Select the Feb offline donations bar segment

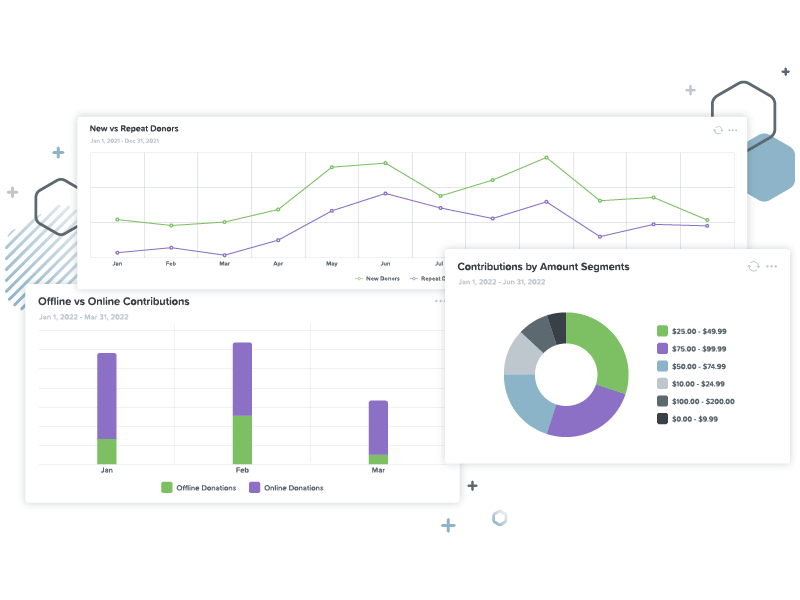point(242,440)
